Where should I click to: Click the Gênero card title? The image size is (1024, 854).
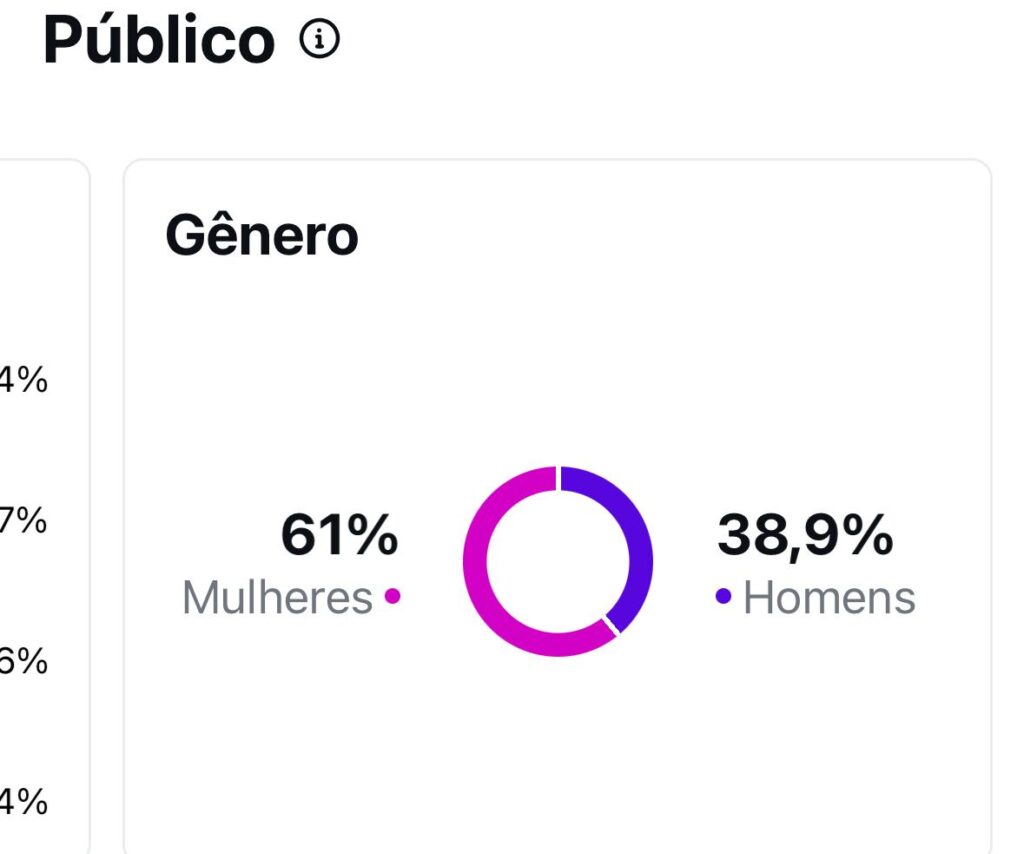pos(261,237)
